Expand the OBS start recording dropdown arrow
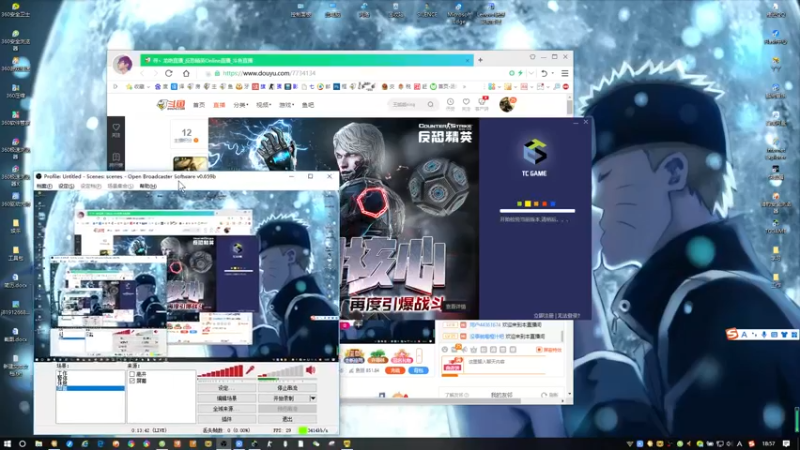This screenshot has height=450, width=800. point(313,398)
